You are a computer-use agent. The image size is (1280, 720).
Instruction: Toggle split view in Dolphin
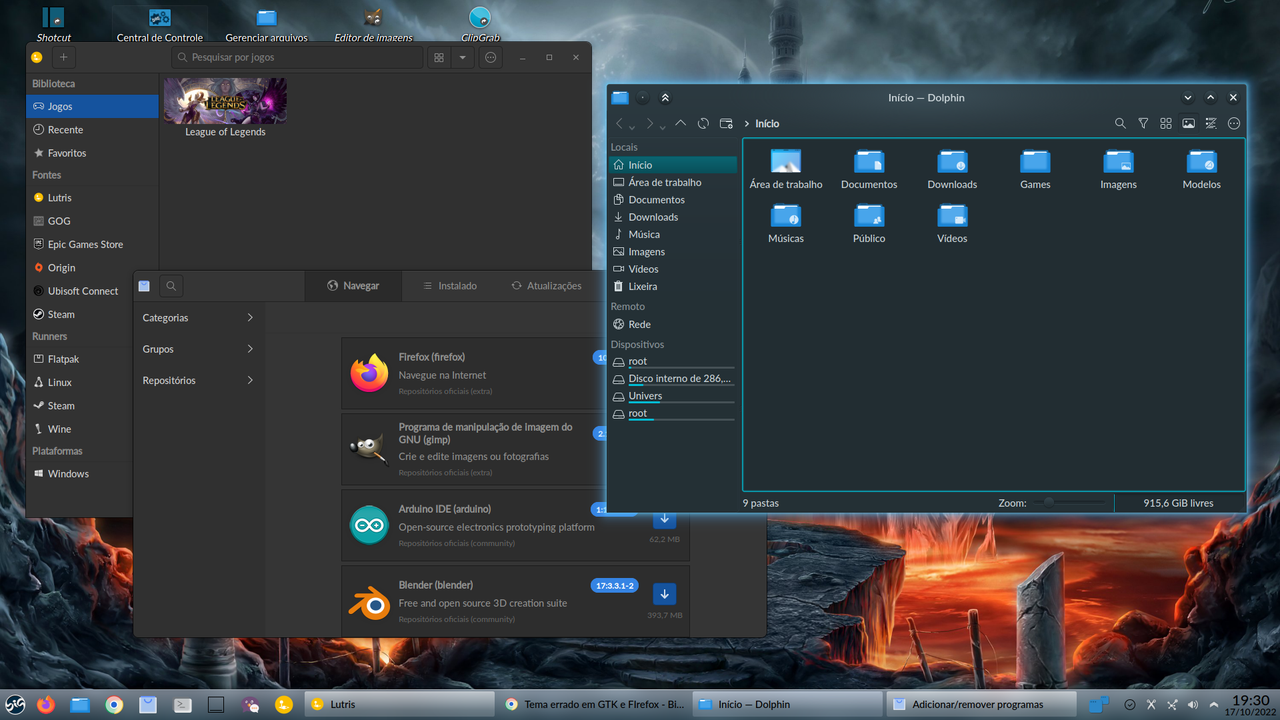[x=1166, y=123]
